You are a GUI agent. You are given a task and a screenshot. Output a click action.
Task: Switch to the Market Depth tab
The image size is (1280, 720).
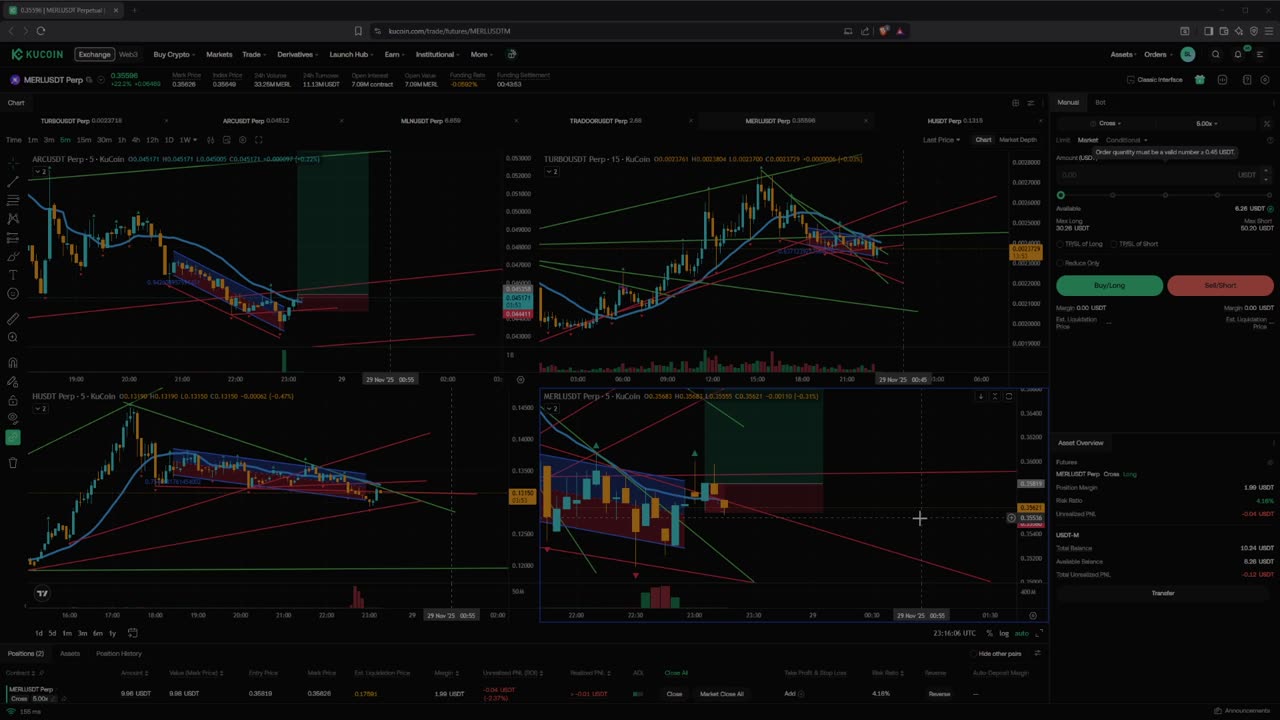pos(1018,140)
